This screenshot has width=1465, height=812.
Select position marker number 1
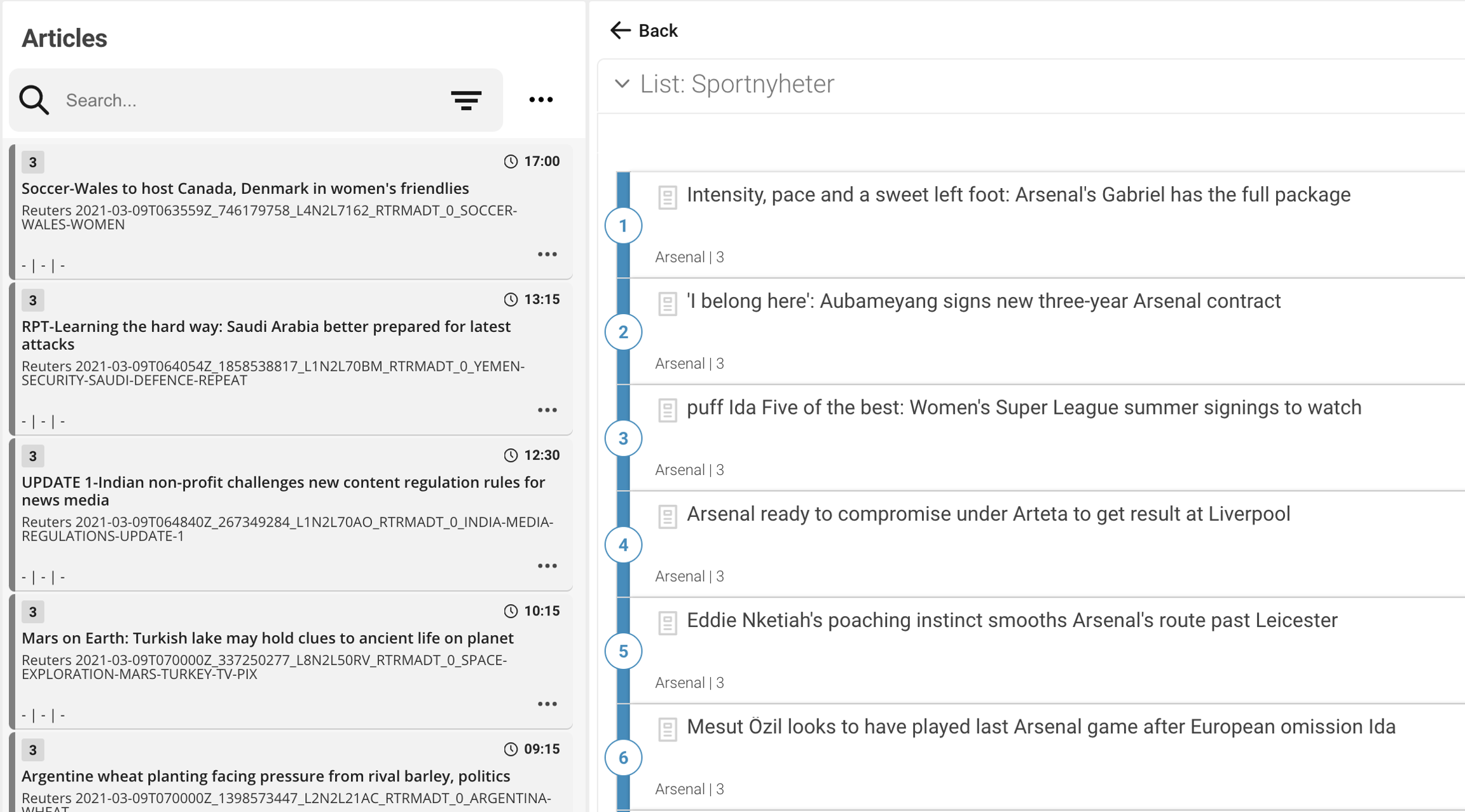tap(623, 226)
